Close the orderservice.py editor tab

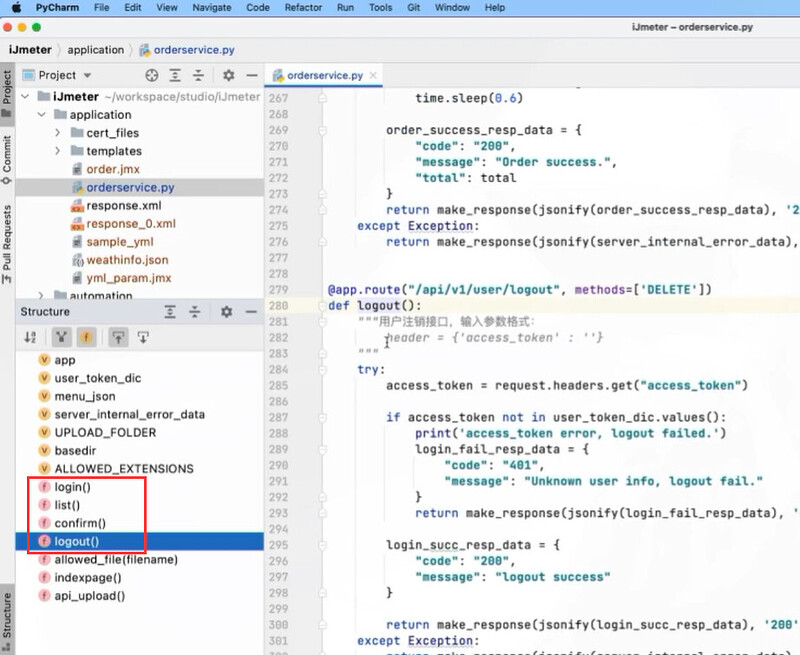373,75
